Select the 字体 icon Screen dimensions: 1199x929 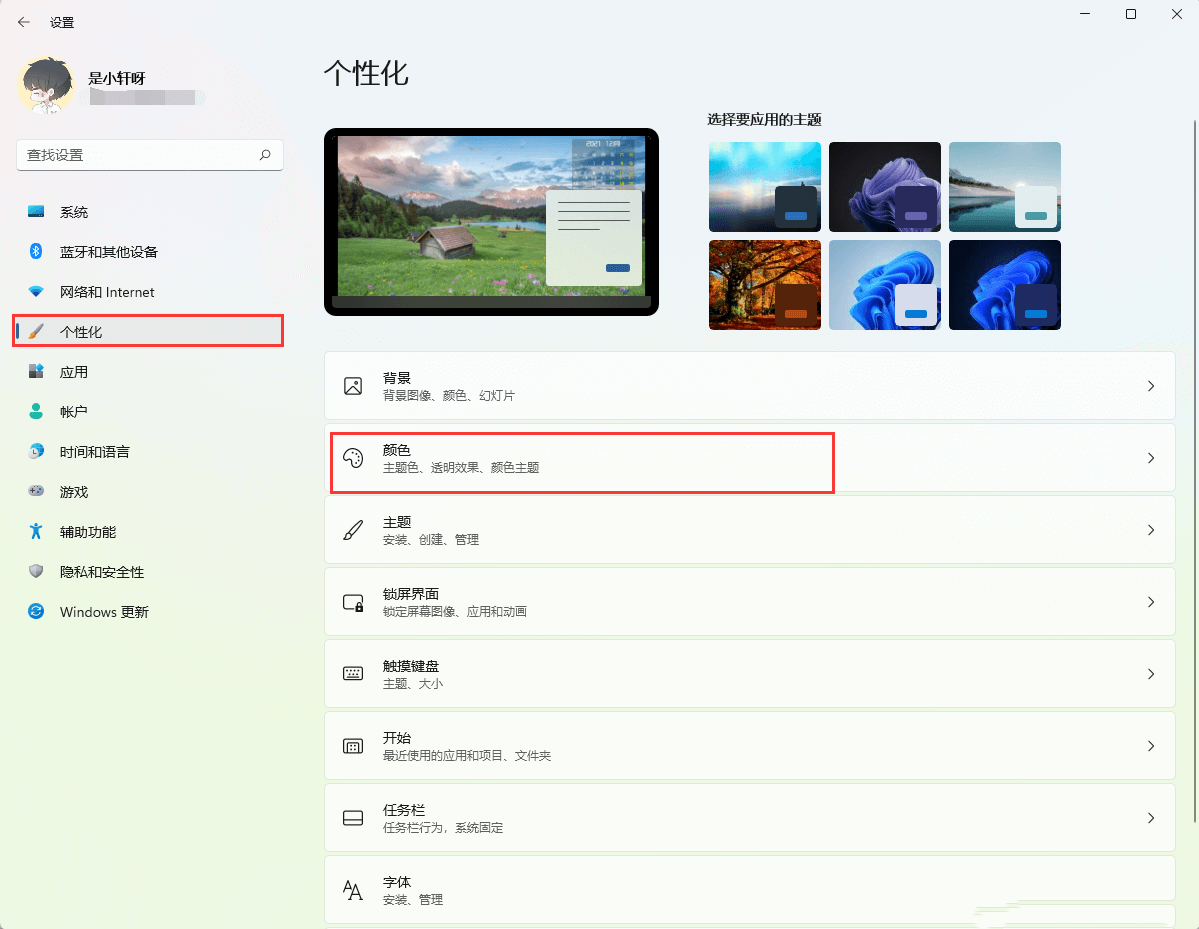tap(353, 890)
